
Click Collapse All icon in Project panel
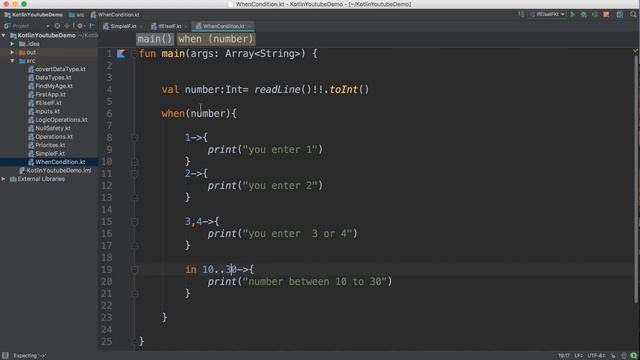67,26
